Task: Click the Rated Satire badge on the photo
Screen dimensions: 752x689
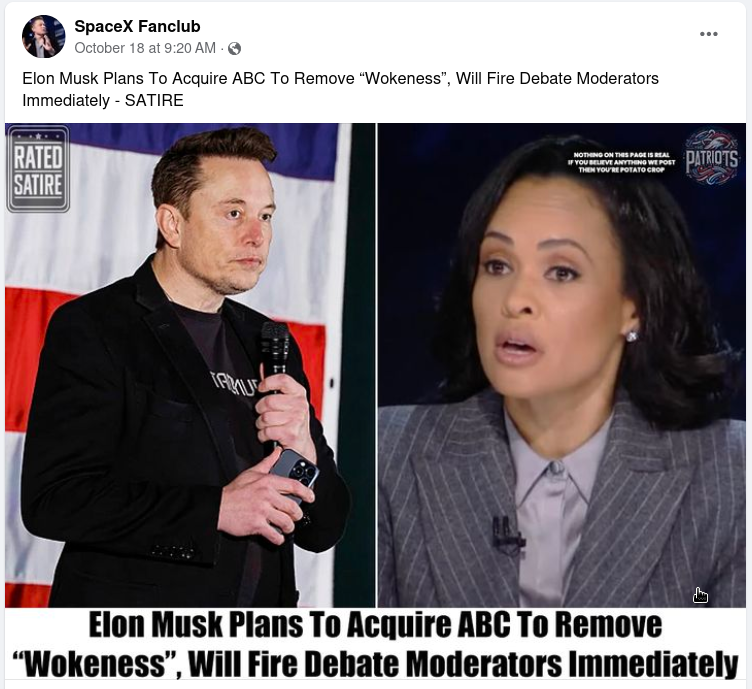Action: click(x=38, y=169)
